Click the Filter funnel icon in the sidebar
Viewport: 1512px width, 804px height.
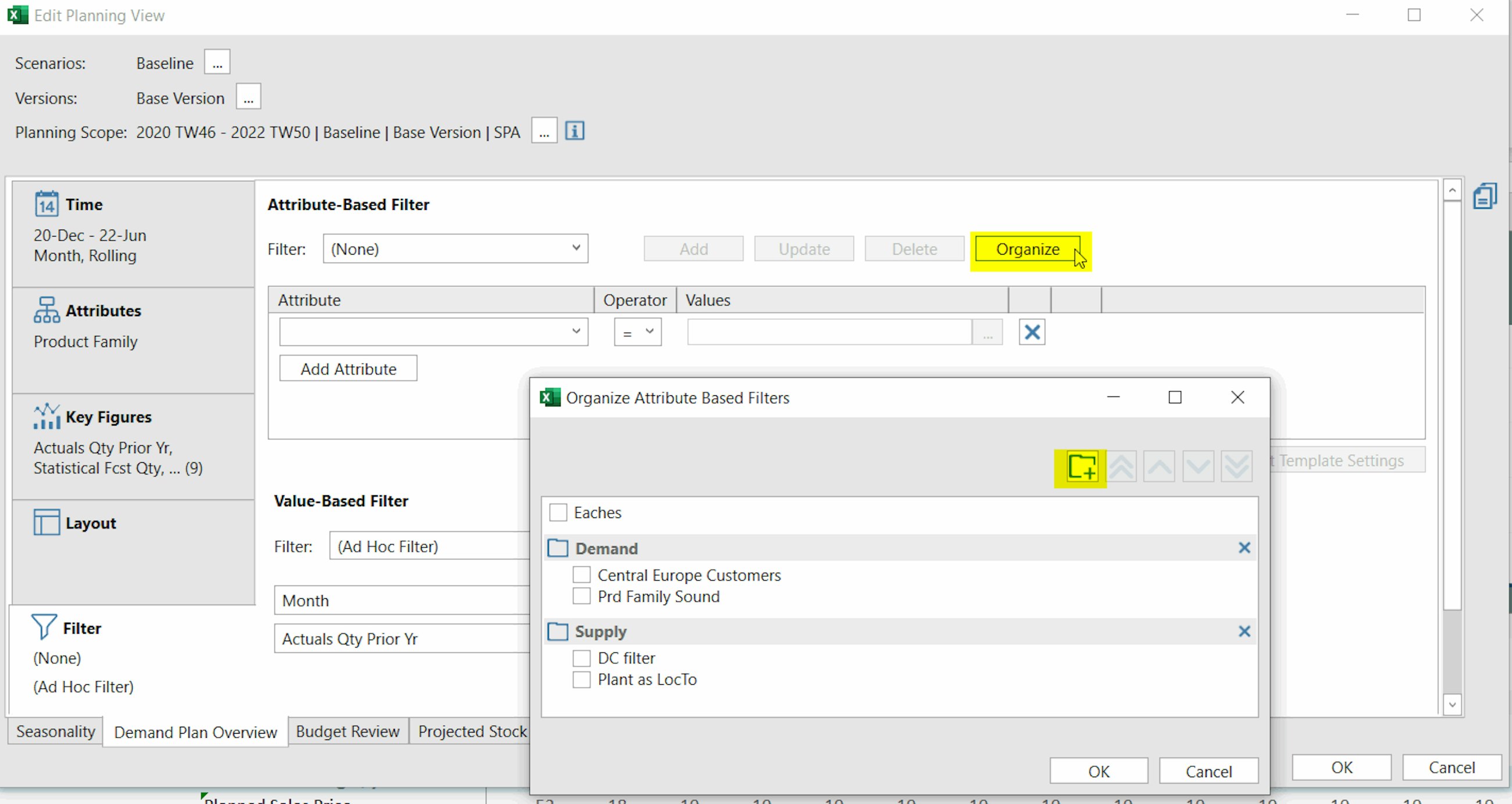tap(44, 627)
